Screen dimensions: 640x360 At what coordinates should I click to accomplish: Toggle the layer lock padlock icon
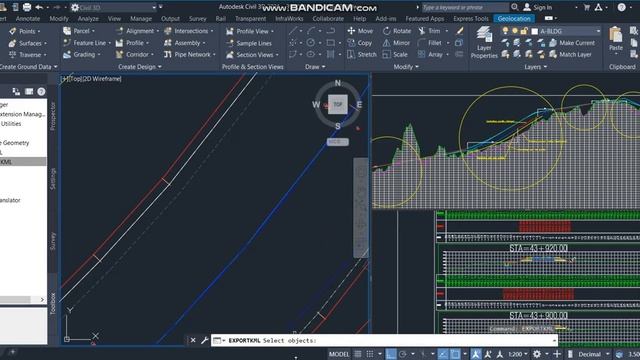pos(524,31)
